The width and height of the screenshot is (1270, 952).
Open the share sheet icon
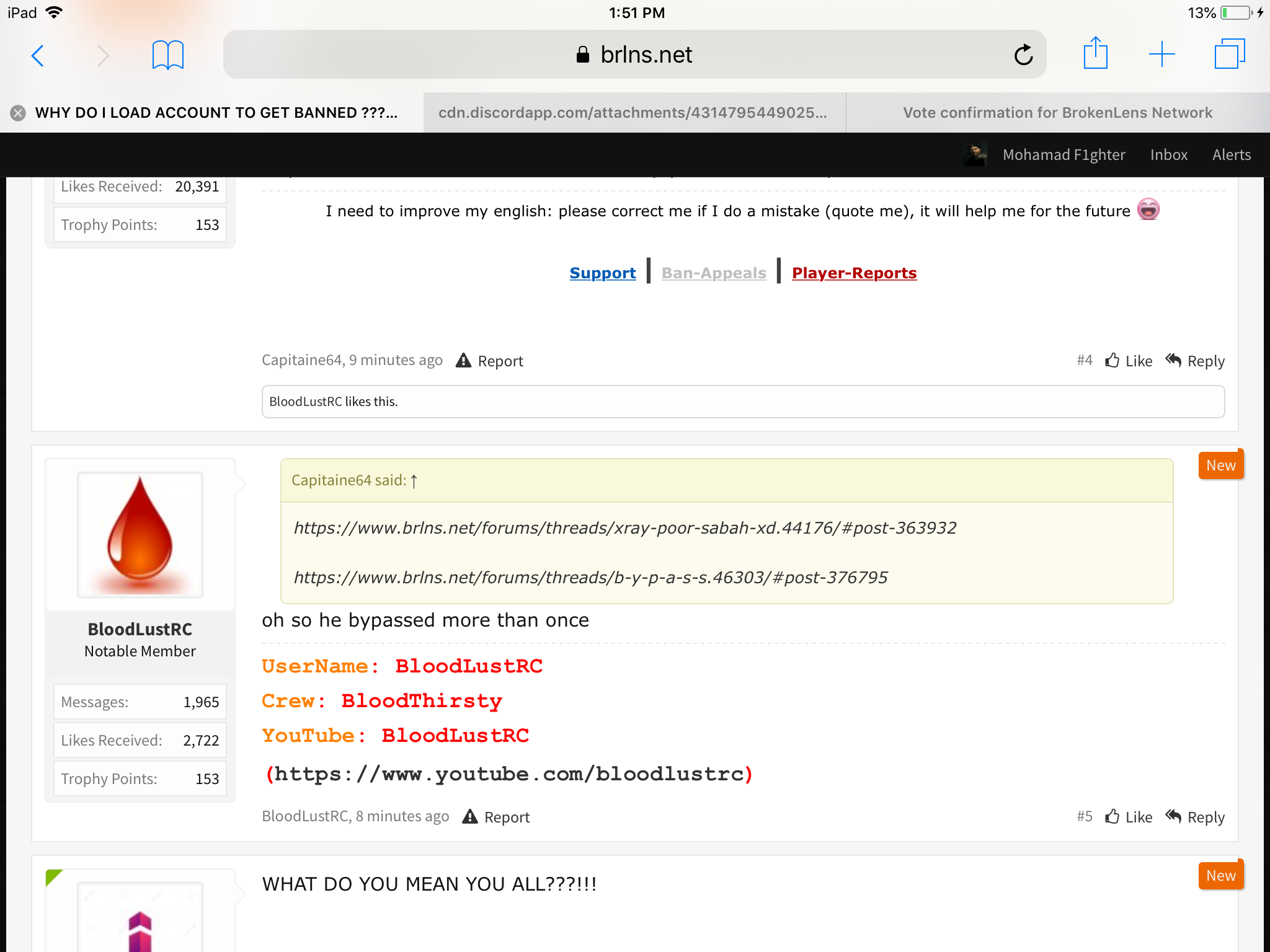click(1095, 53)
